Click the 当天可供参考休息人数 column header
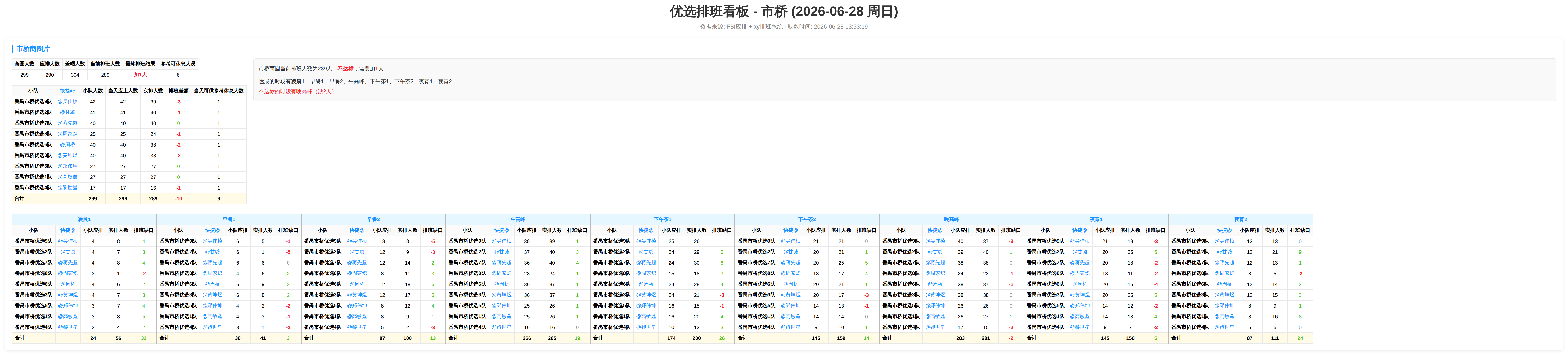Image resolution: width=1568 pixels, height=356 pixels. 219,91
